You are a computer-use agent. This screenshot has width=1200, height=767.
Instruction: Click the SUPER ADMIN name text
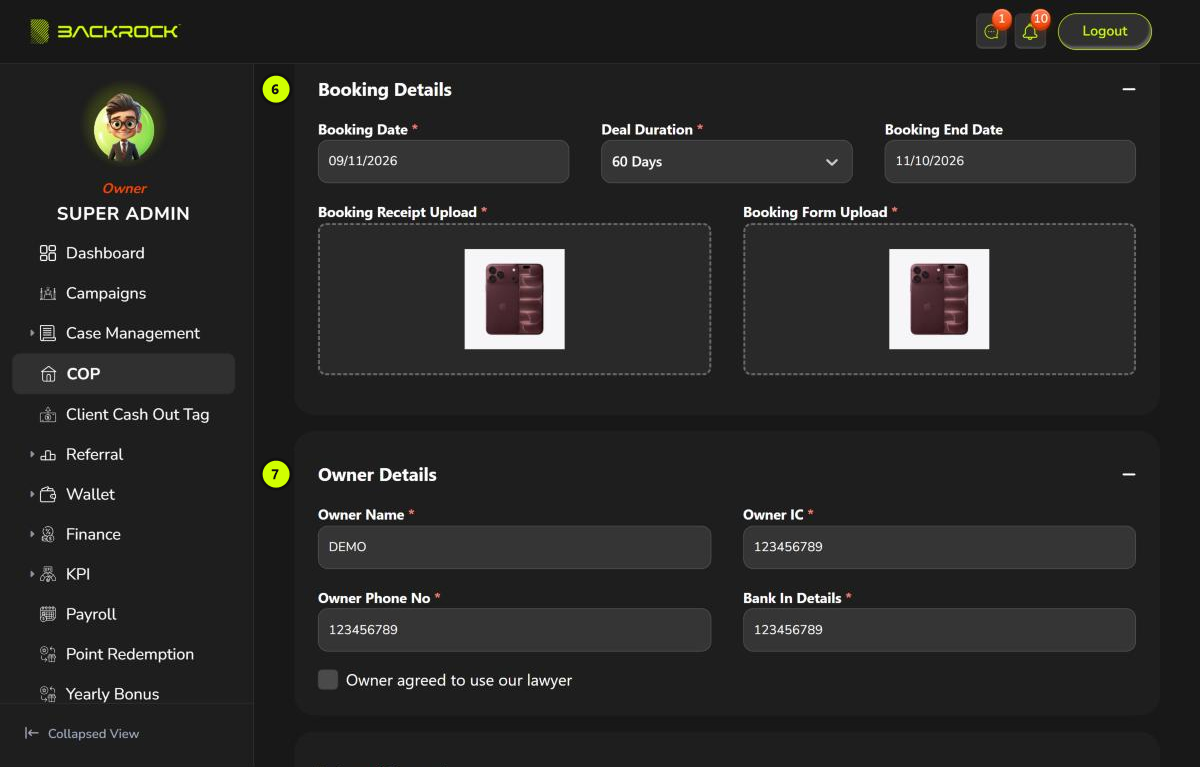coord(123,214)
